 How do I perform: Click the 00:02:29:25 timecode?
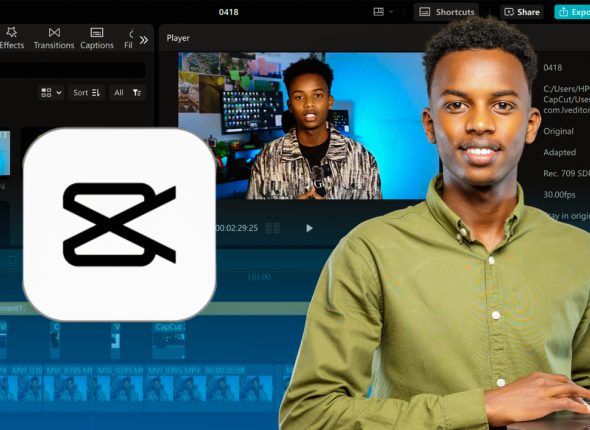click(237, 228)
